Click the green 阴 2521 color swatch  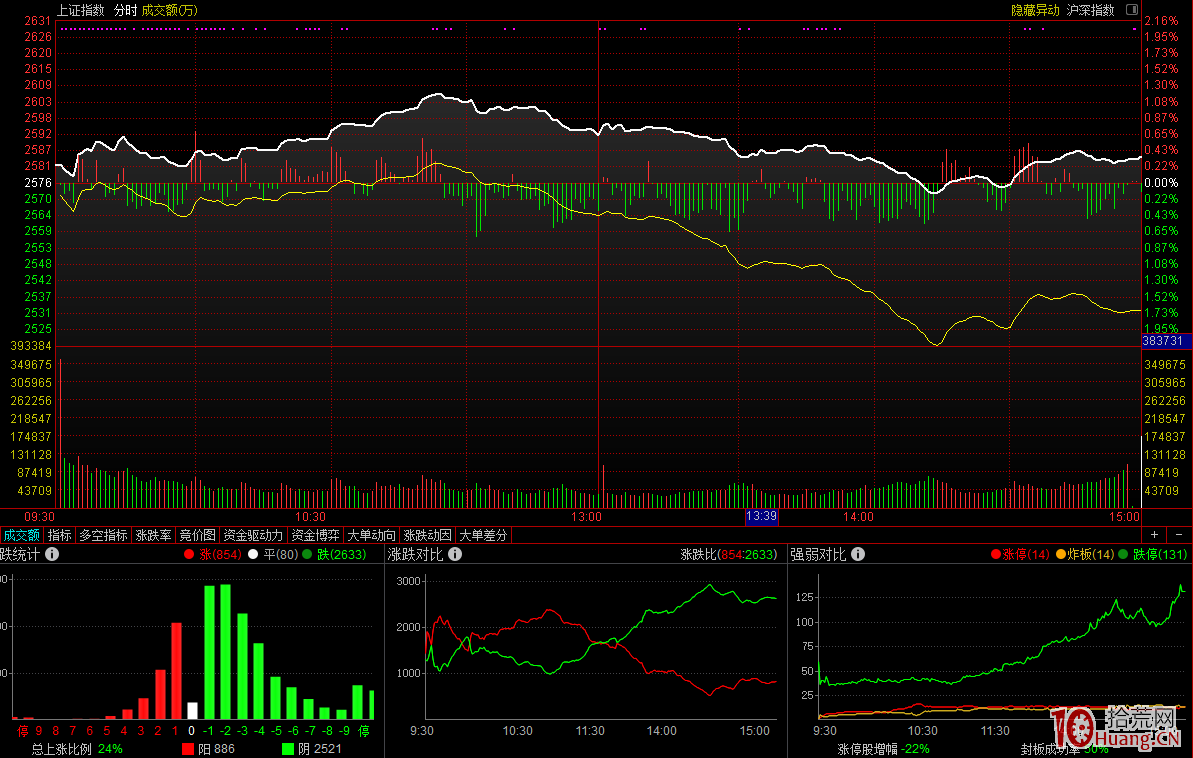point(288,748)
